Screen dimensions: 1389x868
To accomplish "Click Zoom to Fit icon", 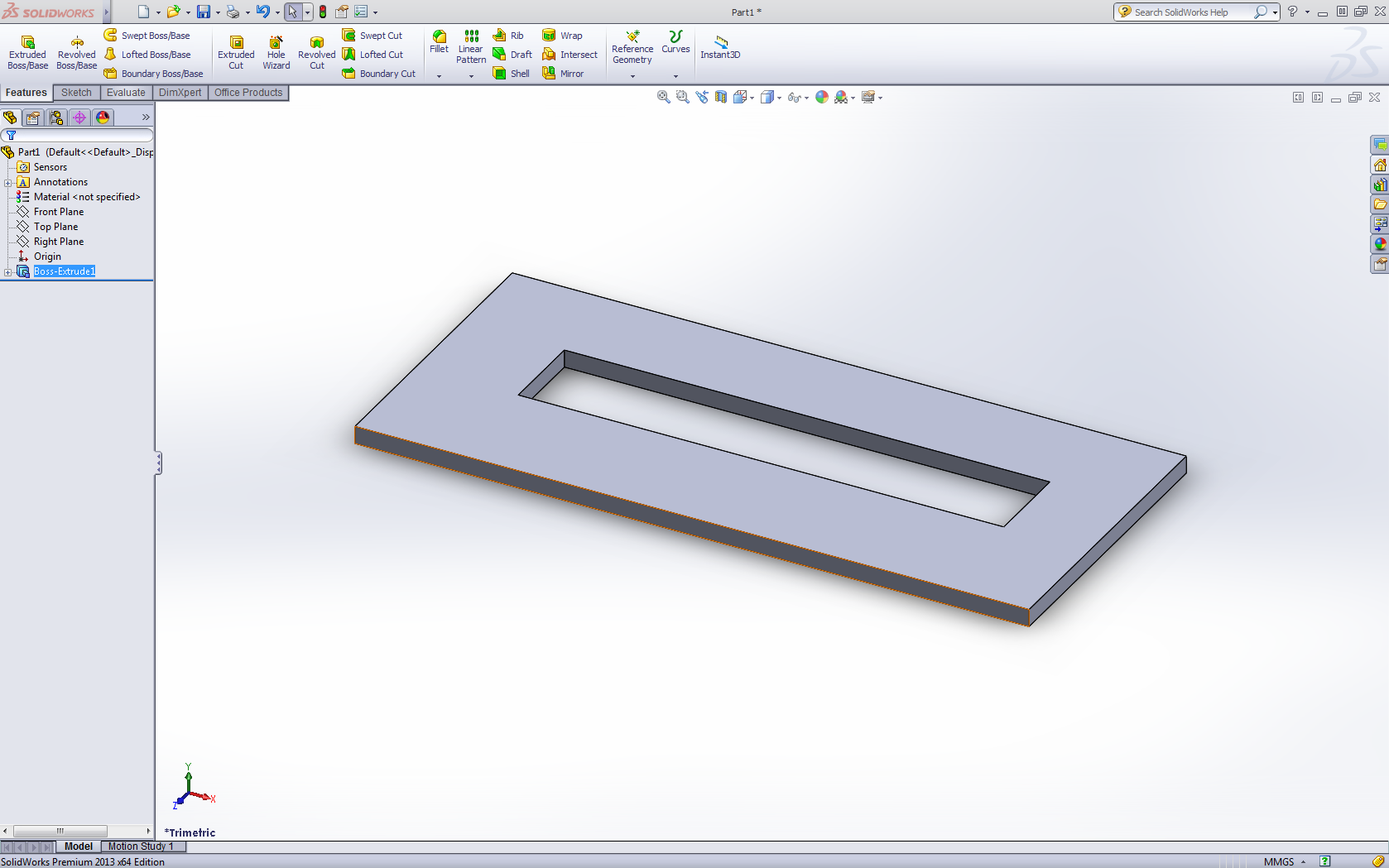I will click(663, 97).
